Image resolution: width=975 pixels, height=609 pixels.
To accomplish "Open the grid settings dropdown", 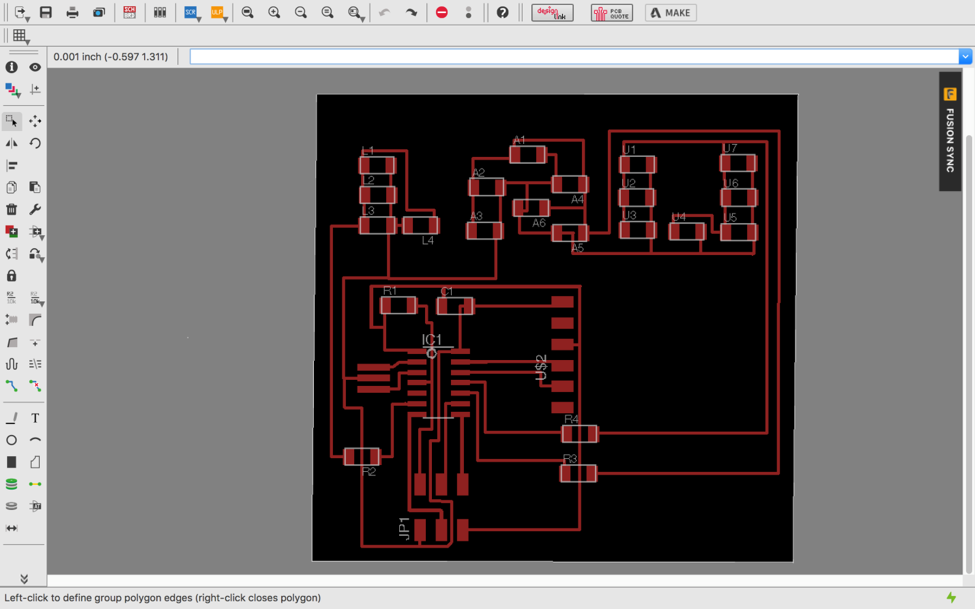I will coord(20,36).
